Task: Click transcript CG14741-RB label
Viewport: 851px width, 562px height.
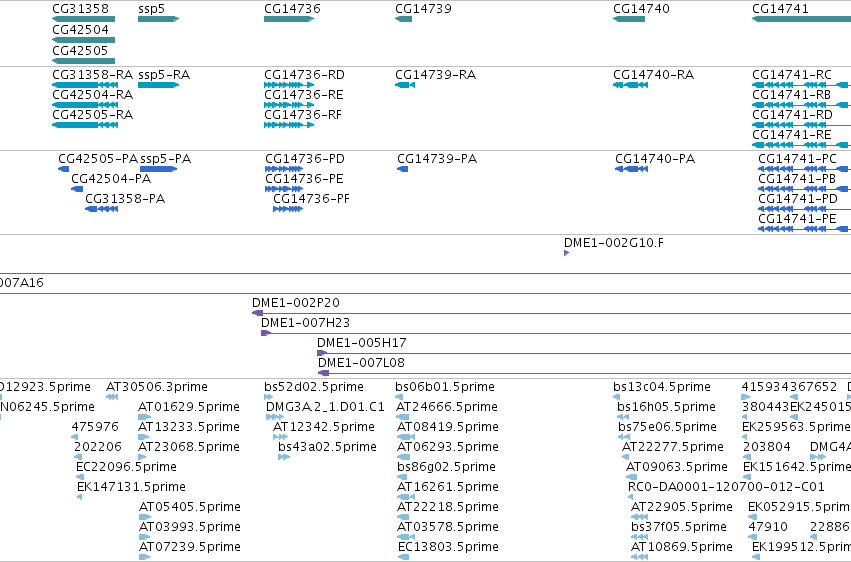Action: pyautogui.click(x=791, y=95)
